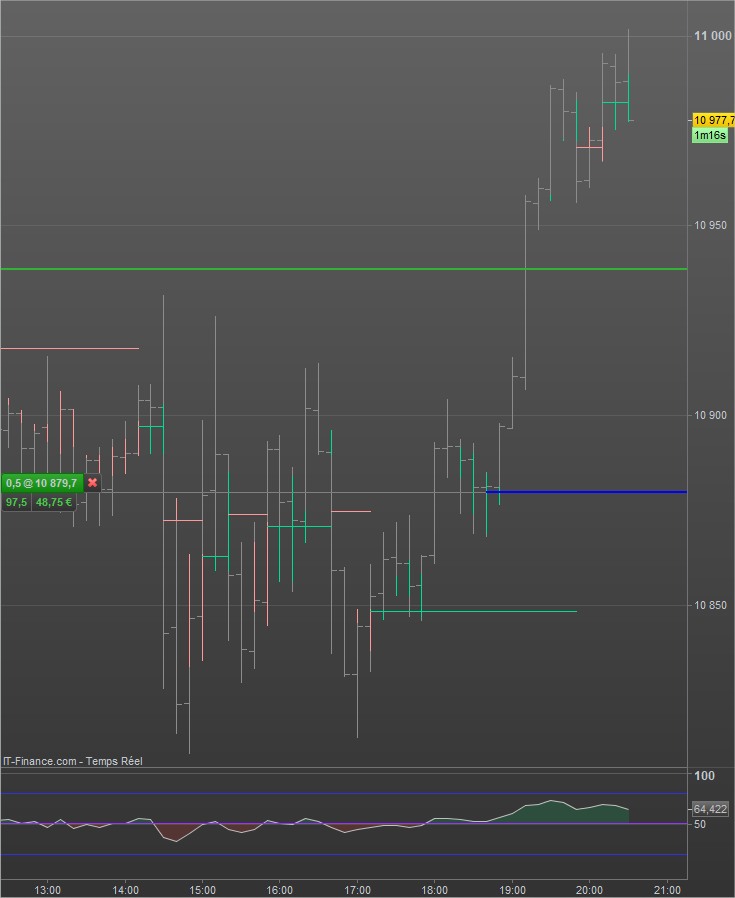Screen dimensions: 735x898
Task: Select the upper blue overbought line in indicator
Action: tap(344, 793)
